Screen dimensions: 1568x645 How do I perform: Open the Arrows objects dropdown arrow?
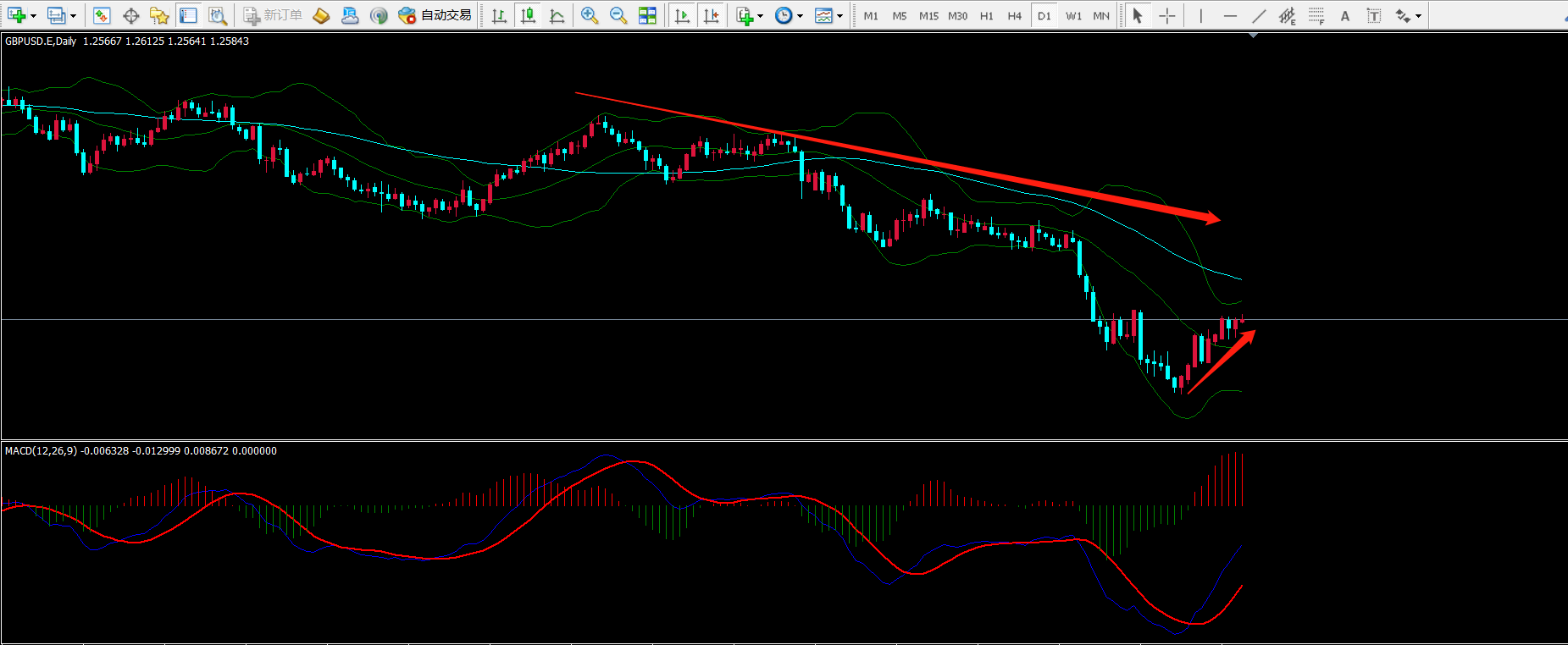click(1419, 15)
